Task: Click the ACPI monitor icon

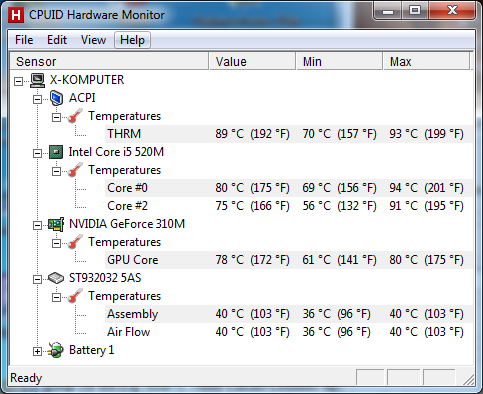Action: (x=56, y=98)
